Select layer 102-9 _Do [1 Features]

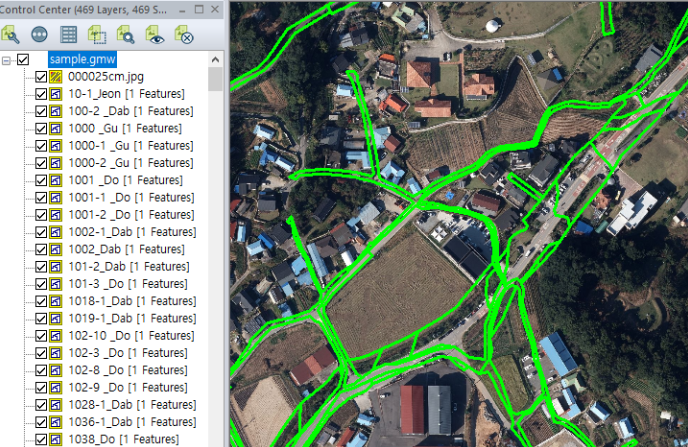128,388
